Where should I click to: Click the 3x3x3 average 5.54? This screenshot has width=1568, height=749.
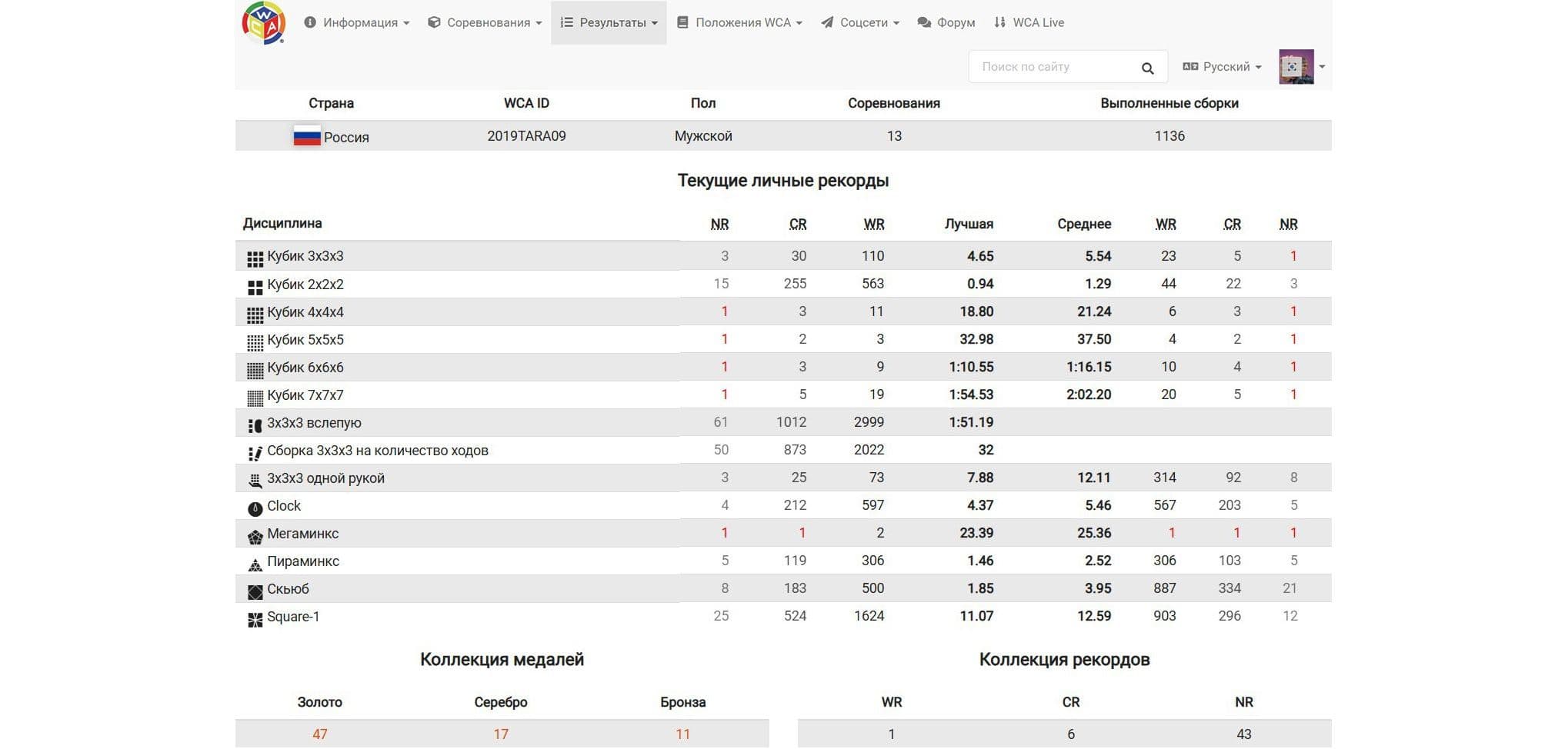tap(1098, 256)
